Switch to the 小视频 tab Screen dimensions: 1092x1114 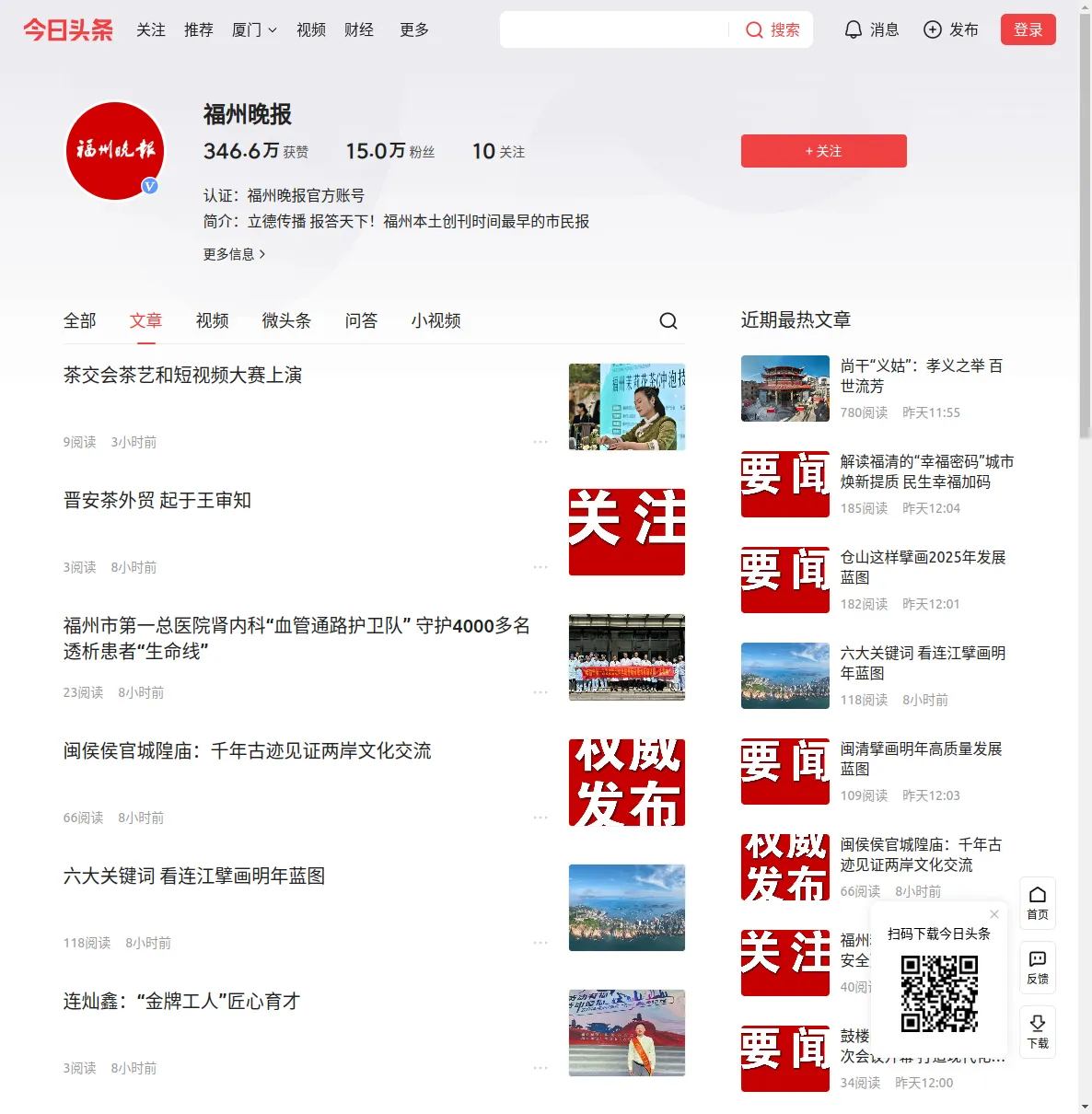[x=436, y=320]
